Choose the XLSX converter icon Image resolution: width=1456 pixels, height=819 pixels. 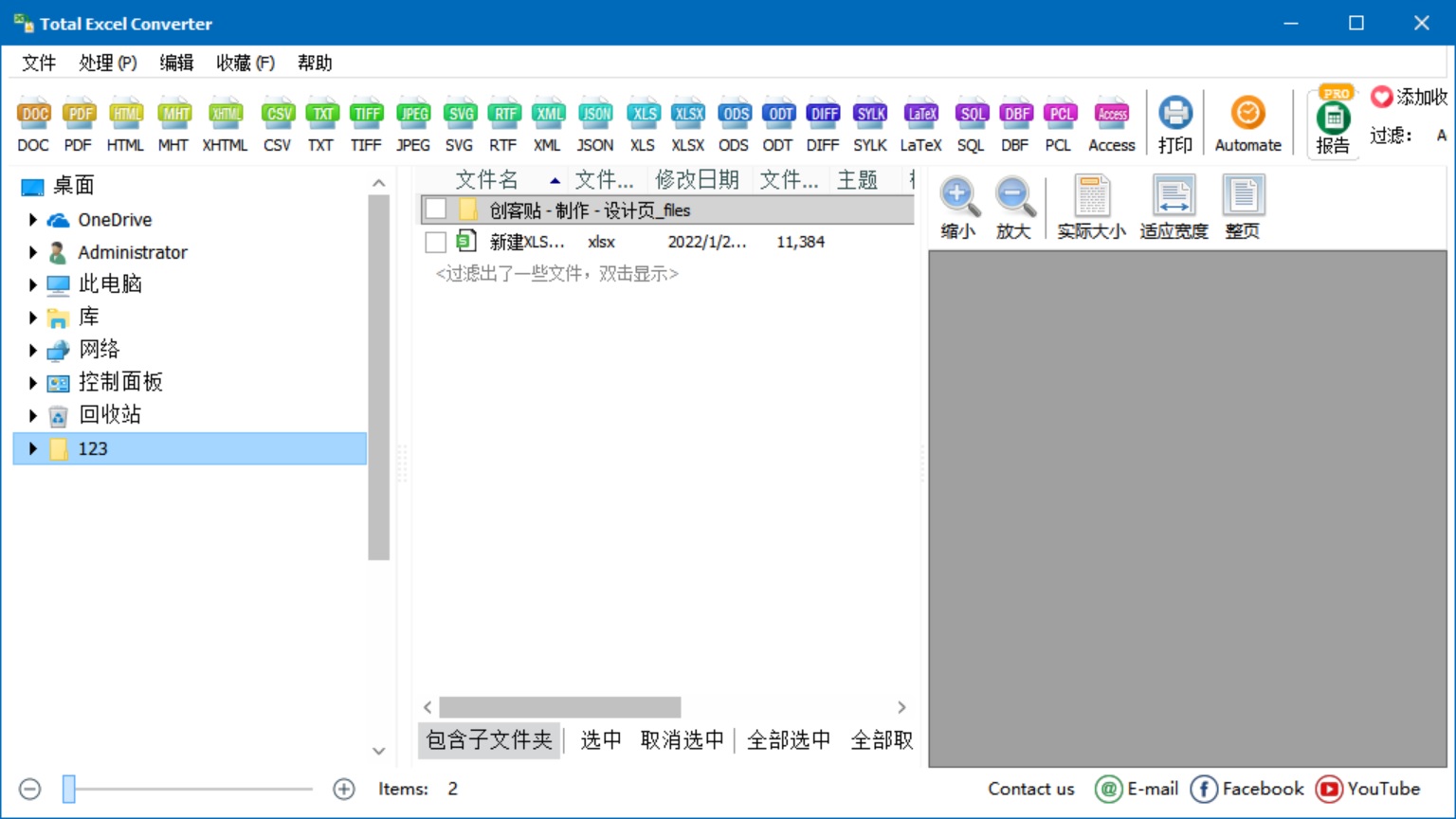688,124
